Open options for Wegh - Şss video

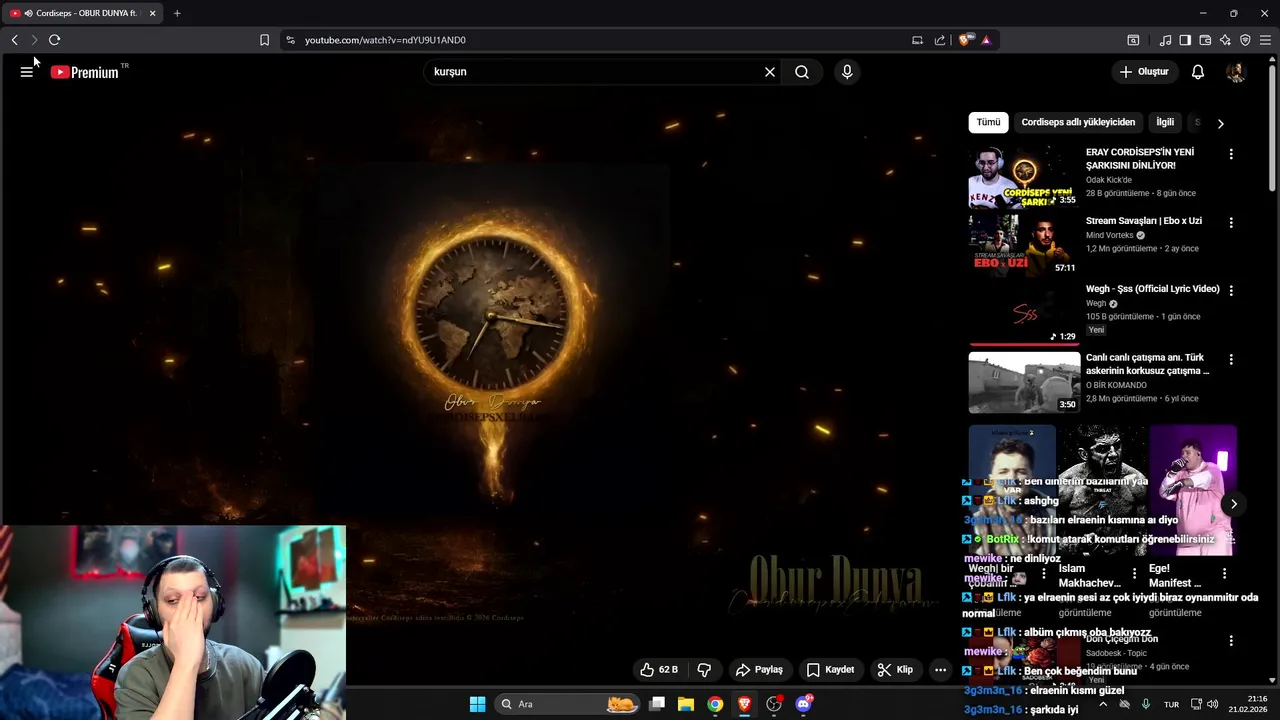coord(1231,290)
